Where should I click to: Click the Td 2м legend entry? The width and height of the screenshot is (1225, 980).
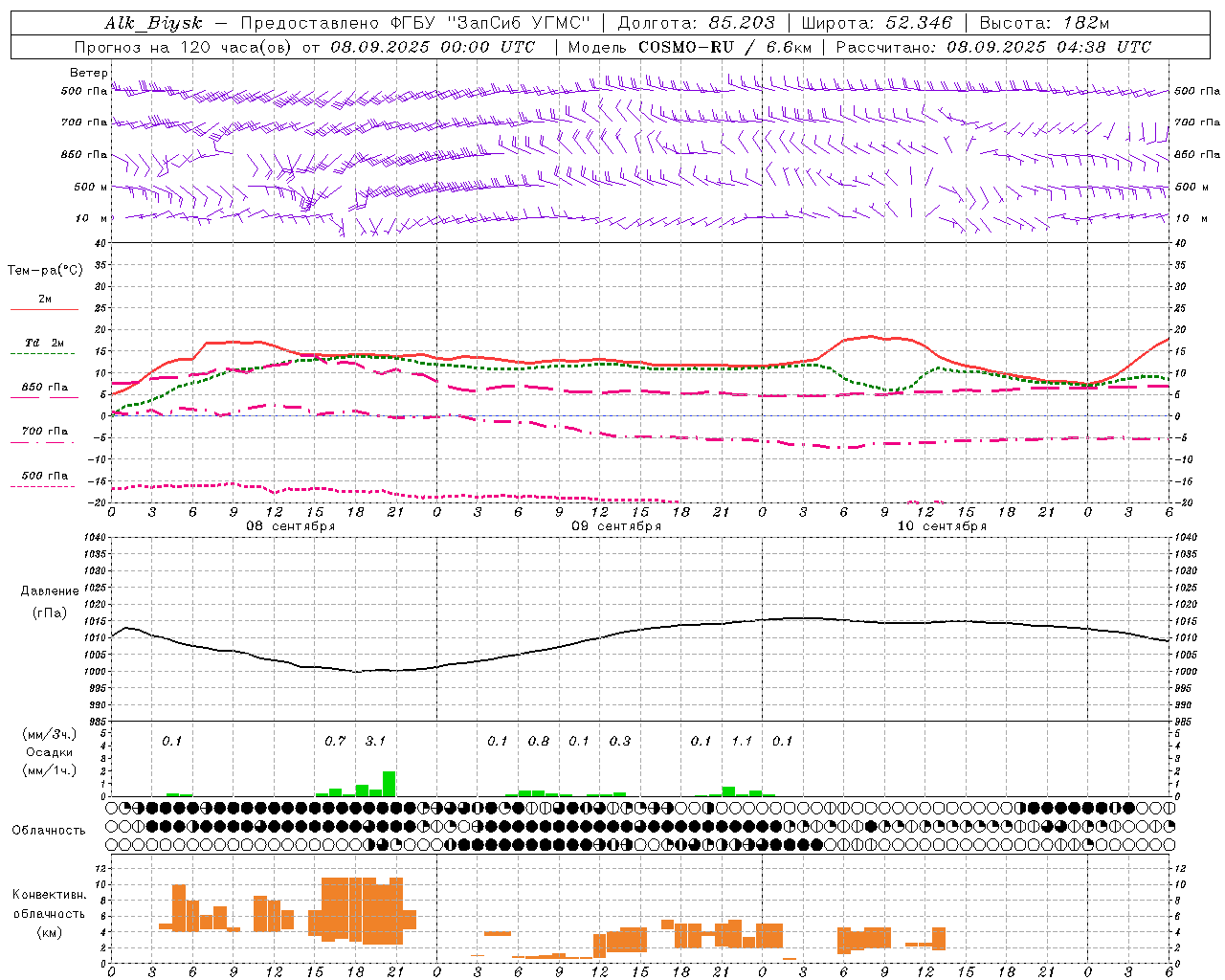[44, 343]
